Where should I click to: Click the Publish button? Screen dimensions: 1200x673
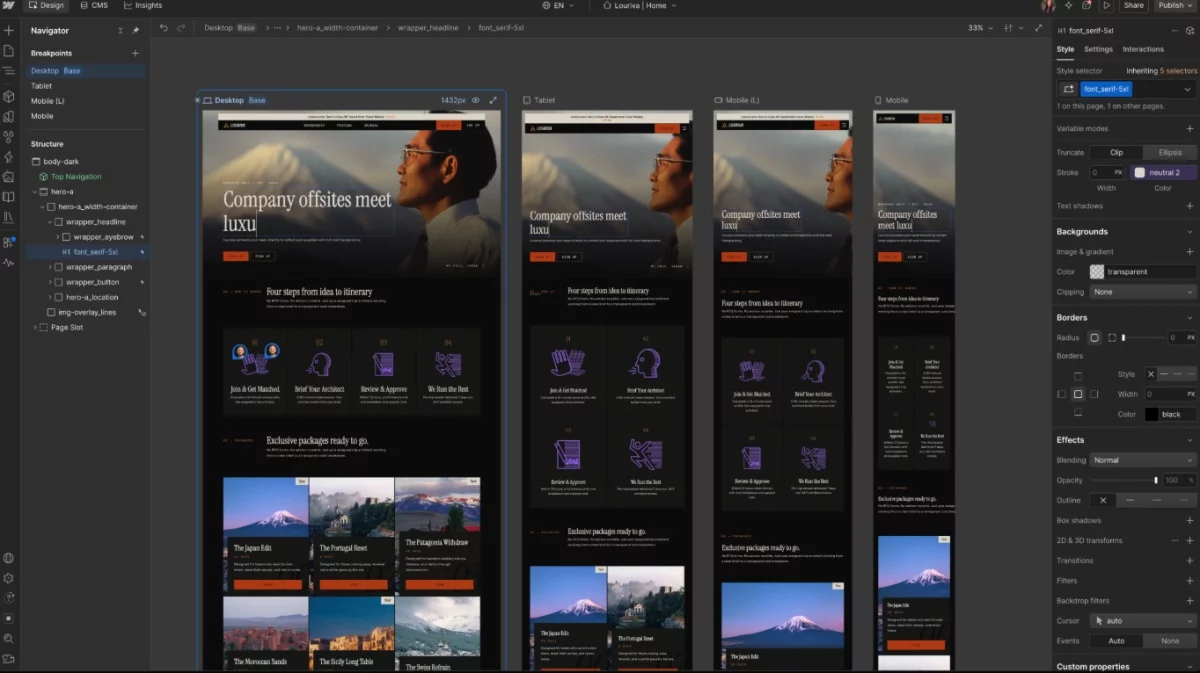coord(1175,5)
